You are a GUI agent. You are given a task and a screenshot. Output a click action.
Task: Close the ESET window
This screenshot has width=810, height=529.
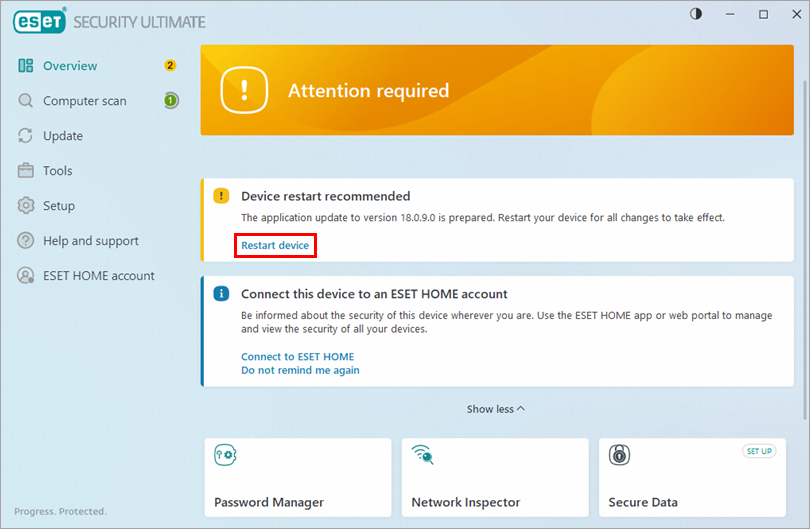click(x=797, y=14)
